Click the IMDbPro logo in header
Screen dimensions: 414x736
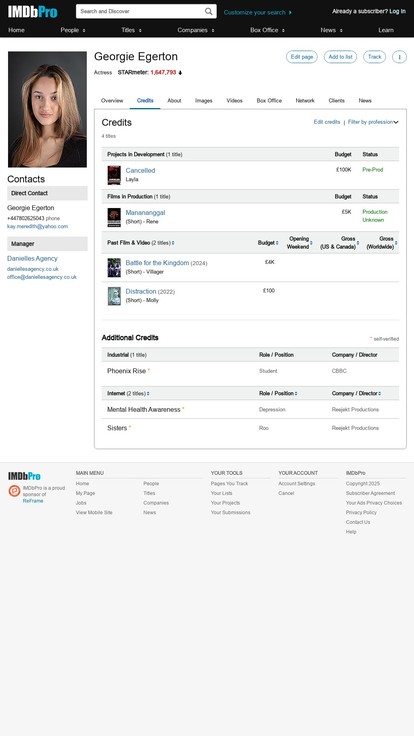pos(32,12)
